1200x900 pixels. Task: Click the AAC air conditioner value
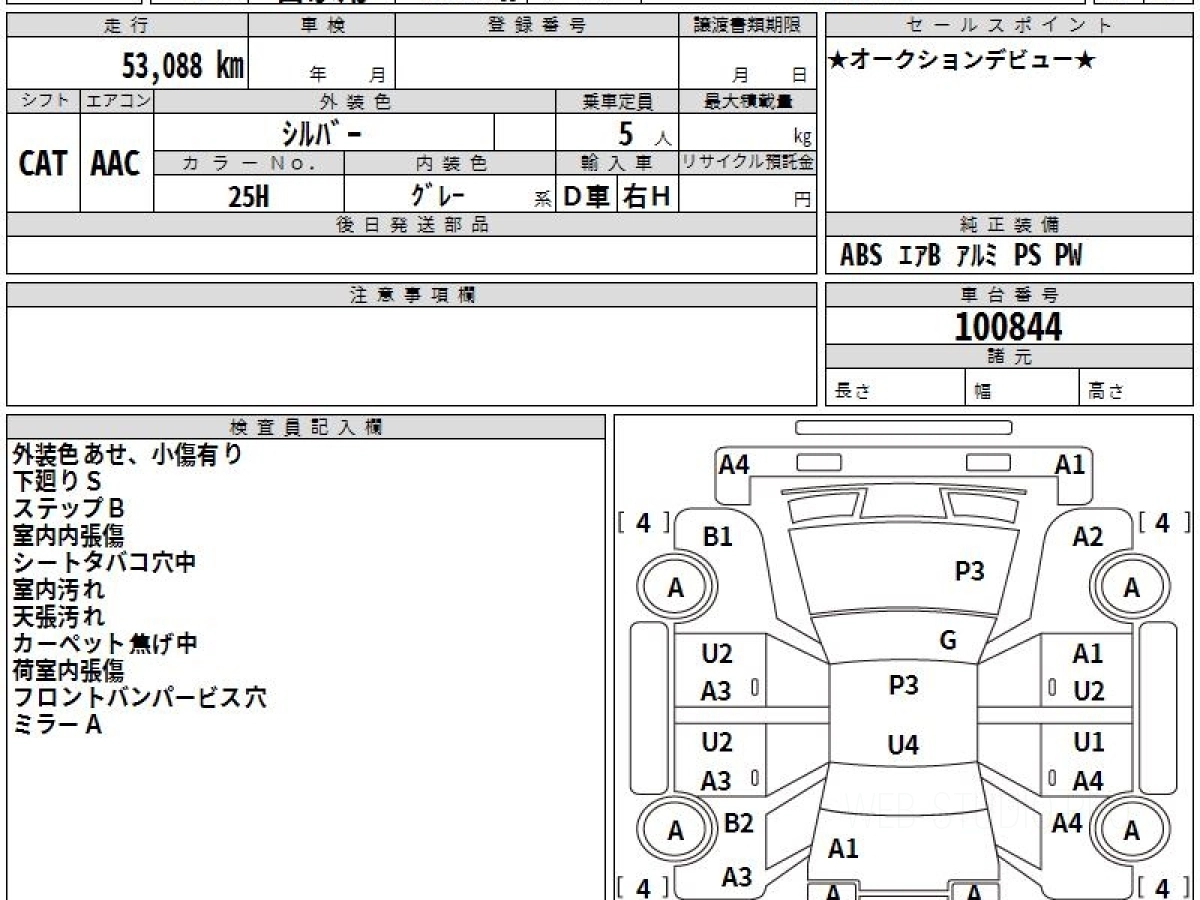(116, 163)
